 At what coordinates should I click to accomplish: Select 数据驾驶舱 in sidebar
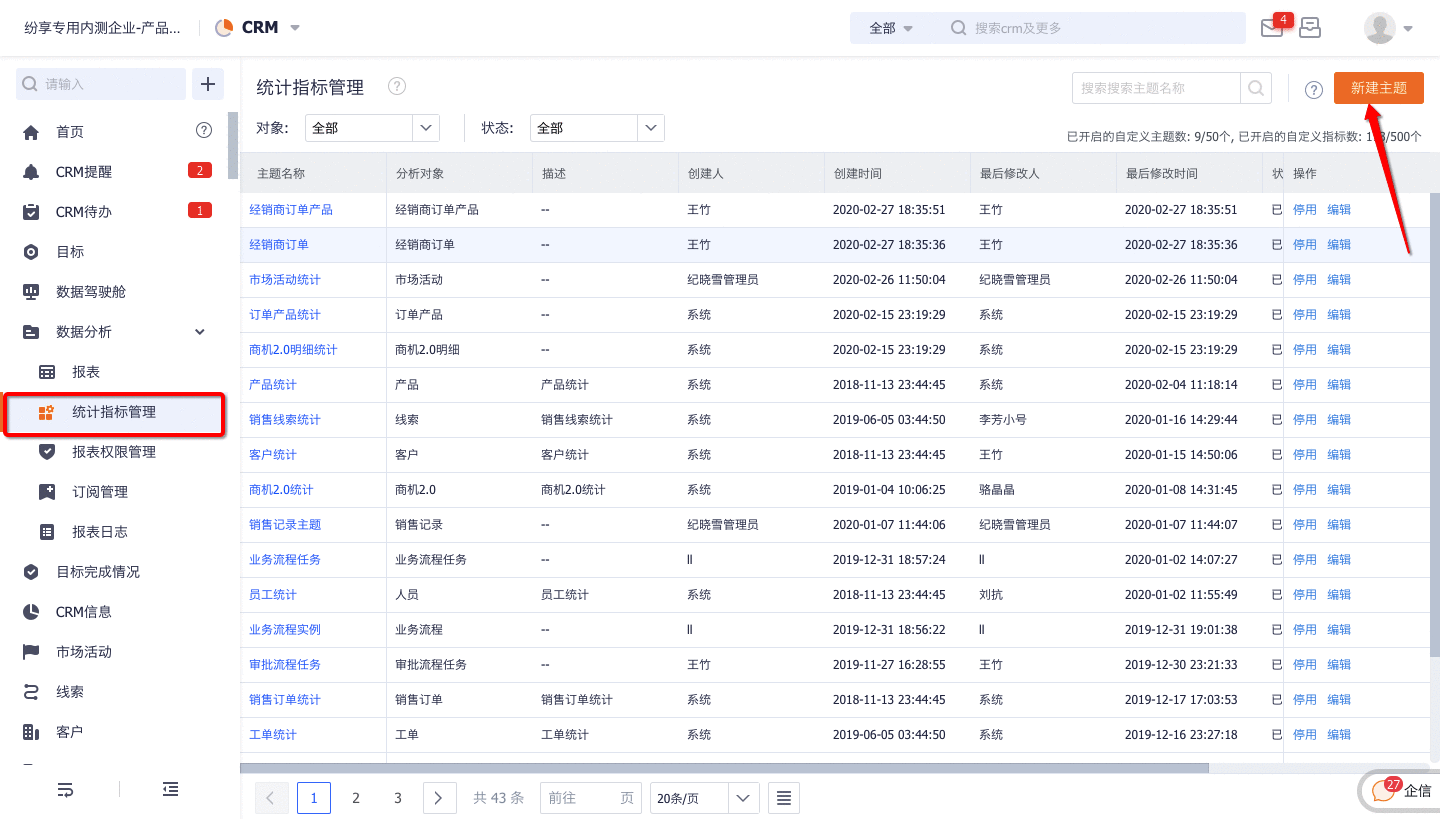pos(91,292)
